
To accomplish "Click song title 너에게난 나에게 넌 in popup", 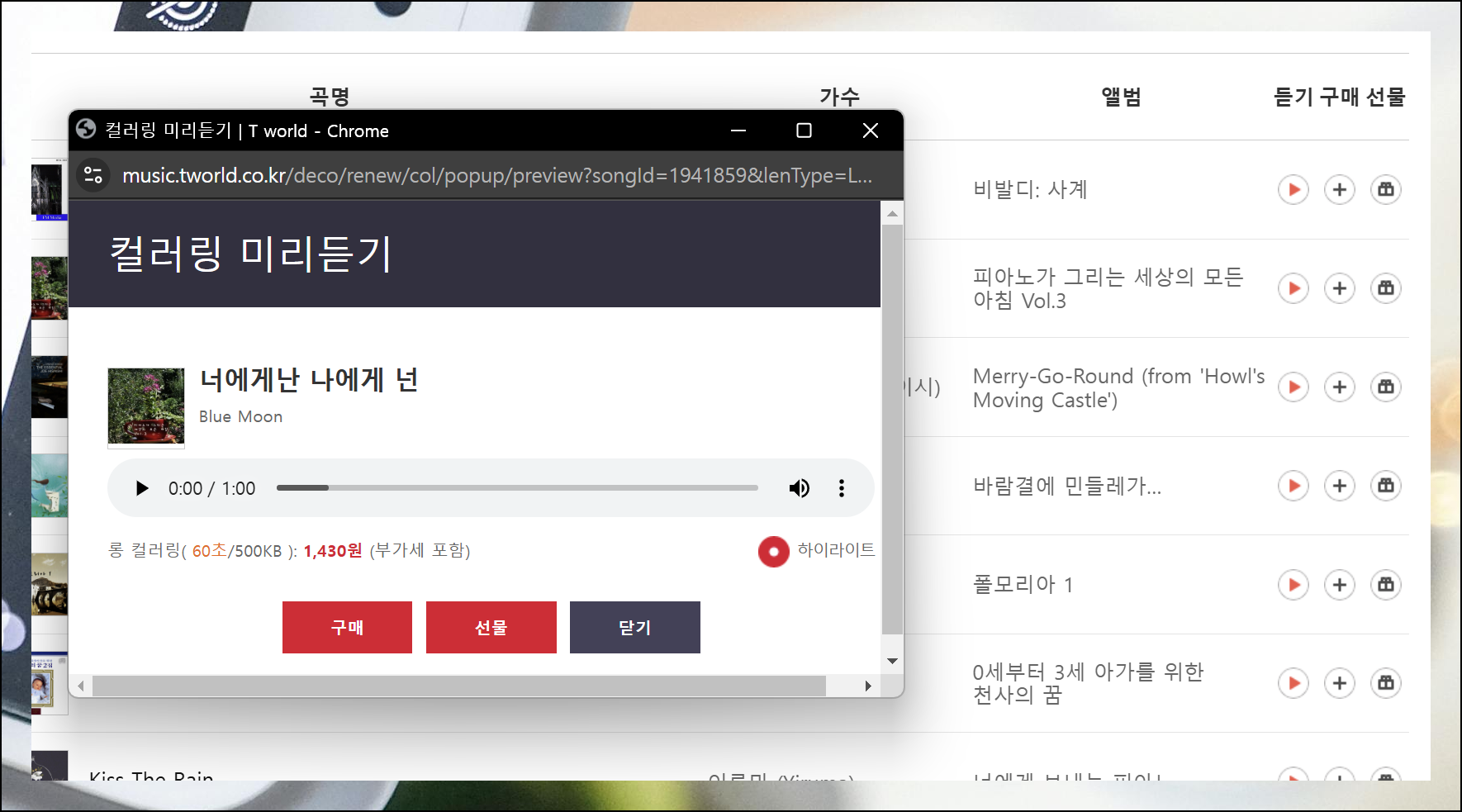I will [309, 380].
